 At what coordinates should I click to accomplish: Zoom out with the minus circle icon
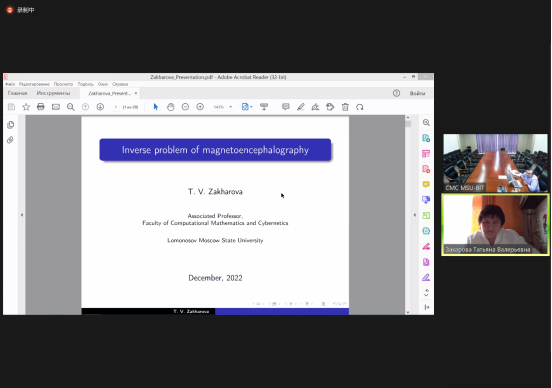coord(185,107)
